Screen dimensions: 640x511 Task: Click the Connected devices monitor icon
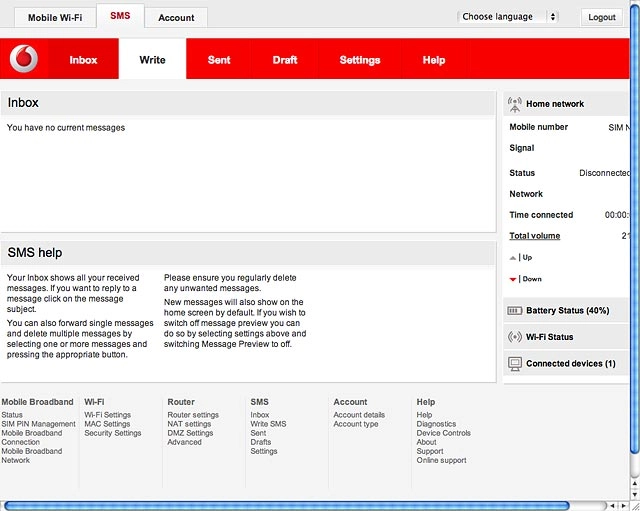coord(515,363)
